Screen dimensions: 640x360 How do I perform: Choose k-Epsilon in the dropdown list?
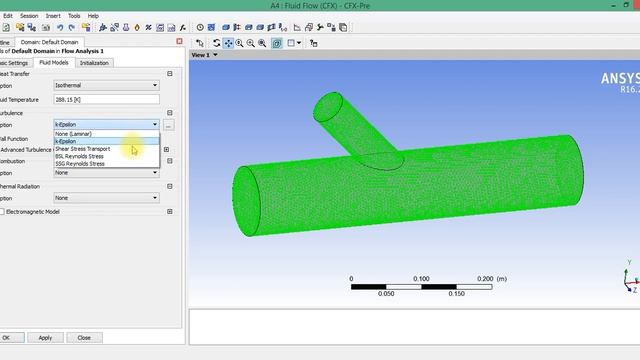106,141
